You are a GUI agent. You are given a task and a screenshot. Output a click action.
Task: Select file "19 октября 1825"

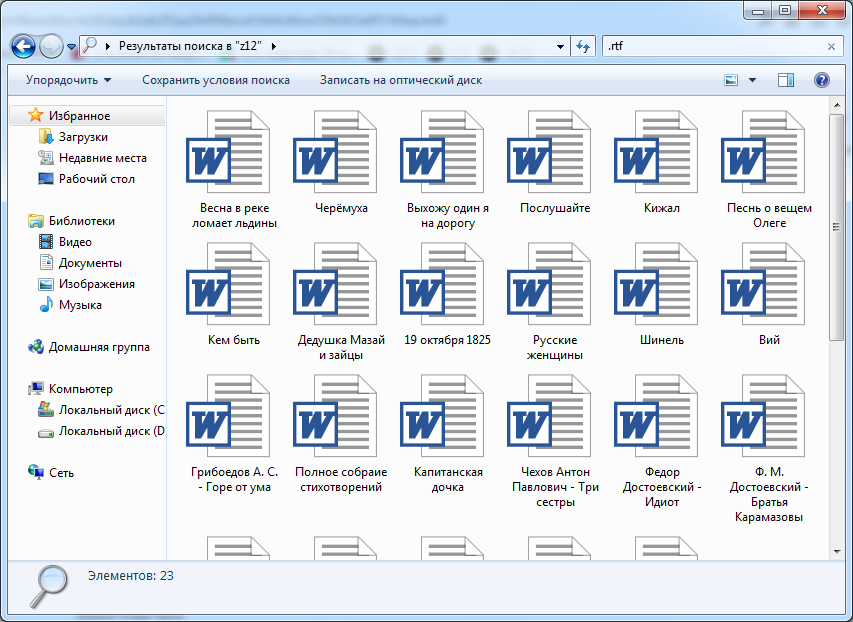point(448,294)
